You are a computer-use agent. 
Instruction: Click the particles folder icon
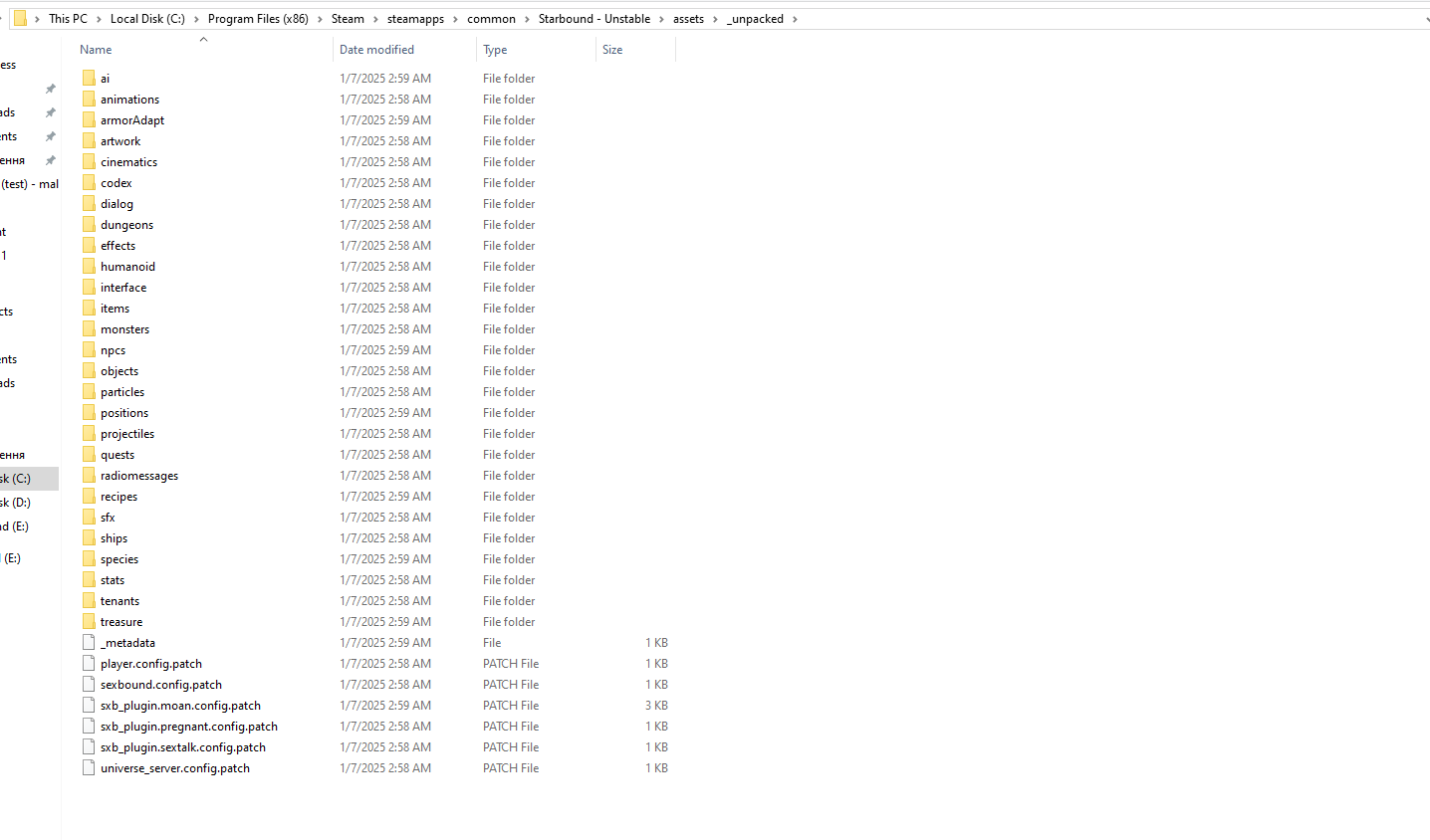(x=89, y=392)
